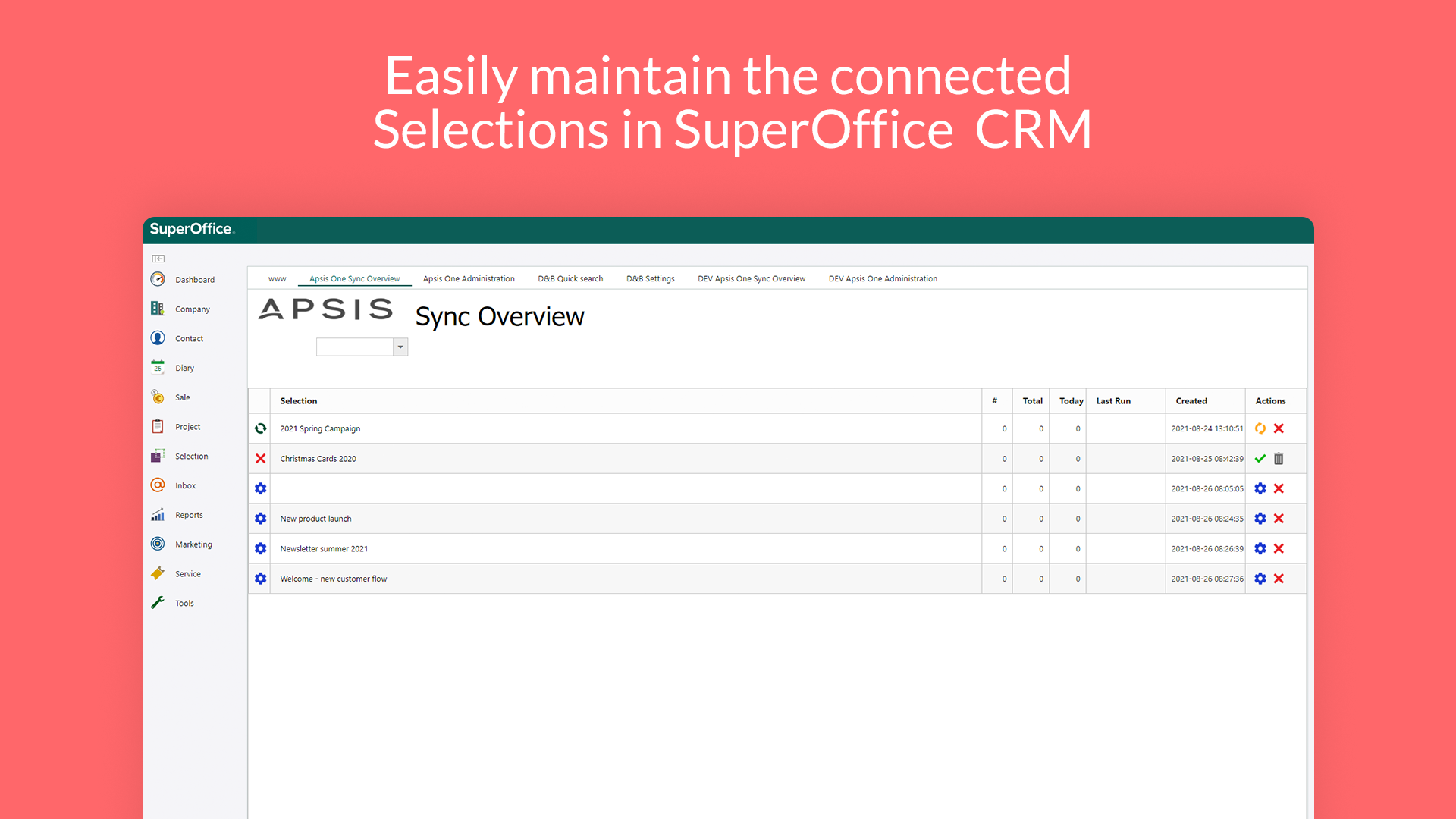Viewport: 1456px width, 819px height.
Task: Switch to the D&B Settings tab
Action: pos(651,278)
